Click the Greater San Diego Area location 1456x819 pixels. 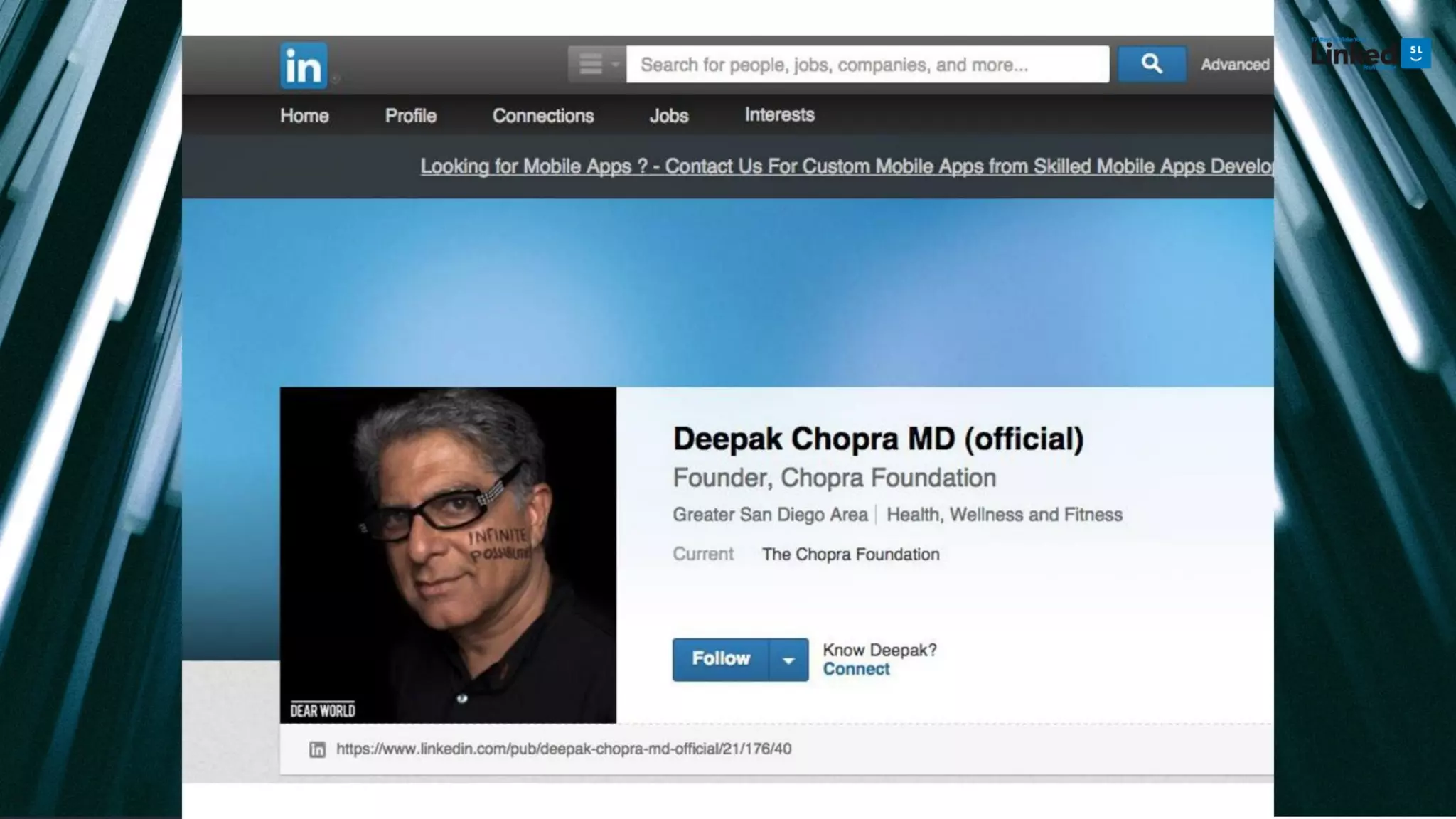pyautogui.click(x=771, y=515)
